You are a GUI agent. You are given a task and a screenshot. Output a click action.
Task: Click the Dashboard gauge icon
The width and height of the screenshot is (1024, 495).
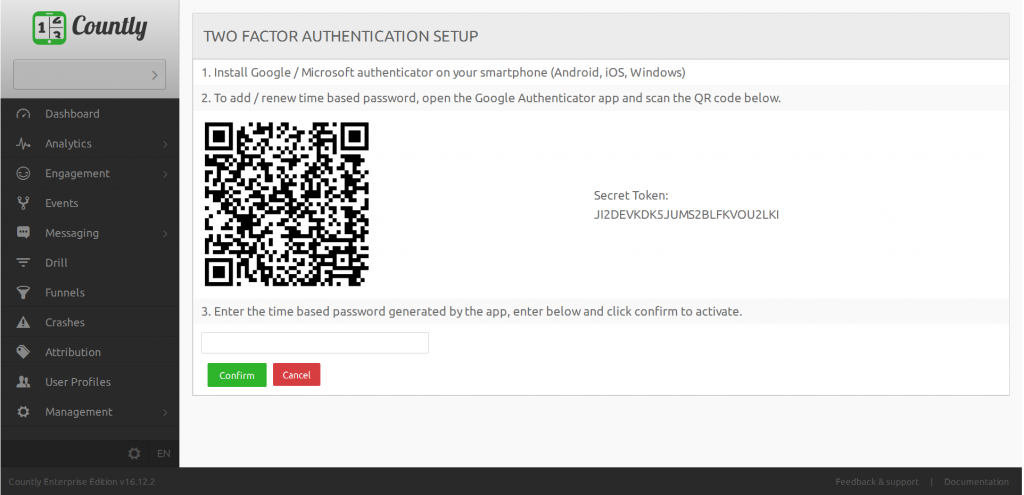(24, 114)
